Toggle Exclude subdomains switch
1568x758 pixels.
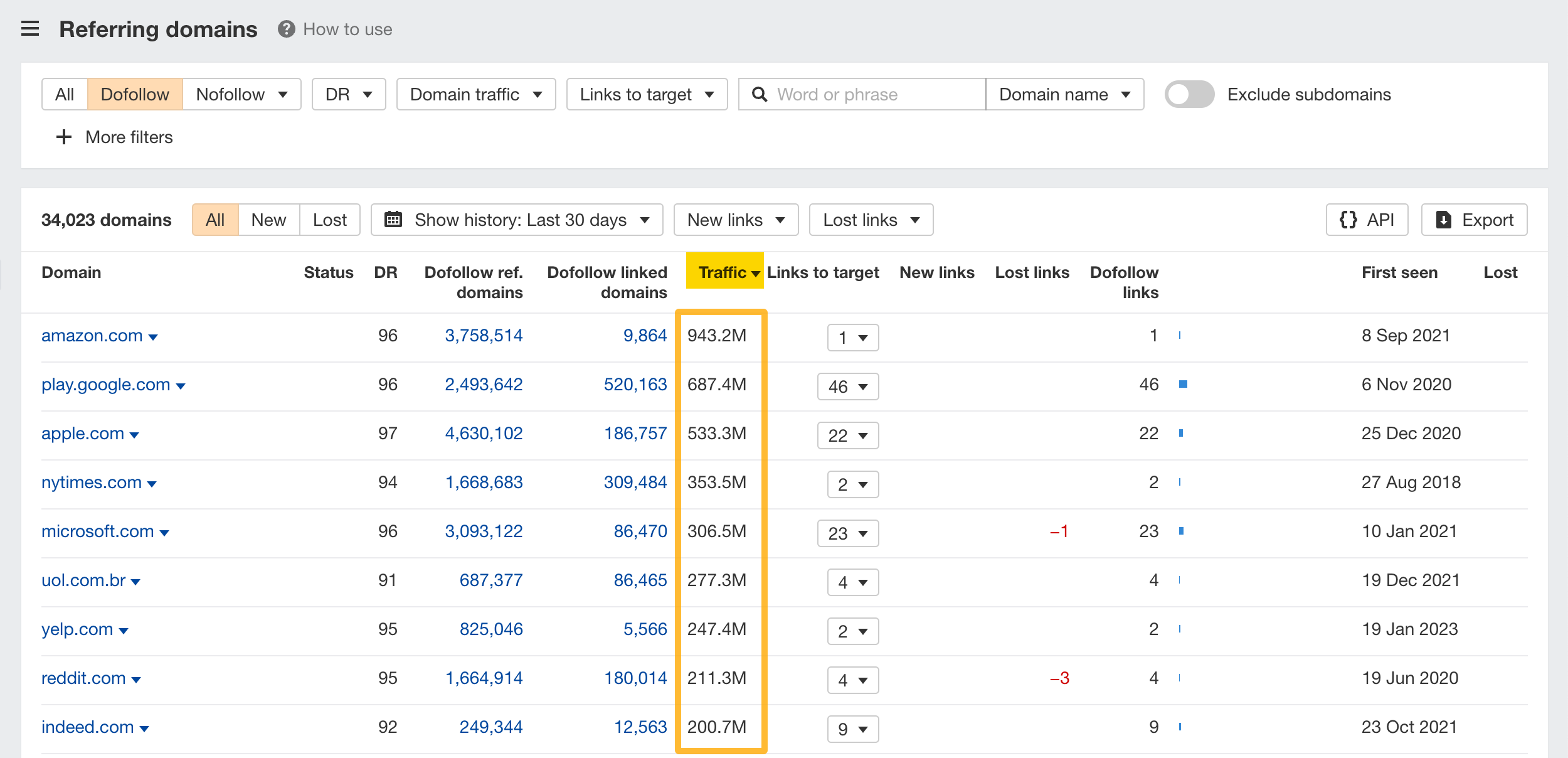coord(1189,95)
